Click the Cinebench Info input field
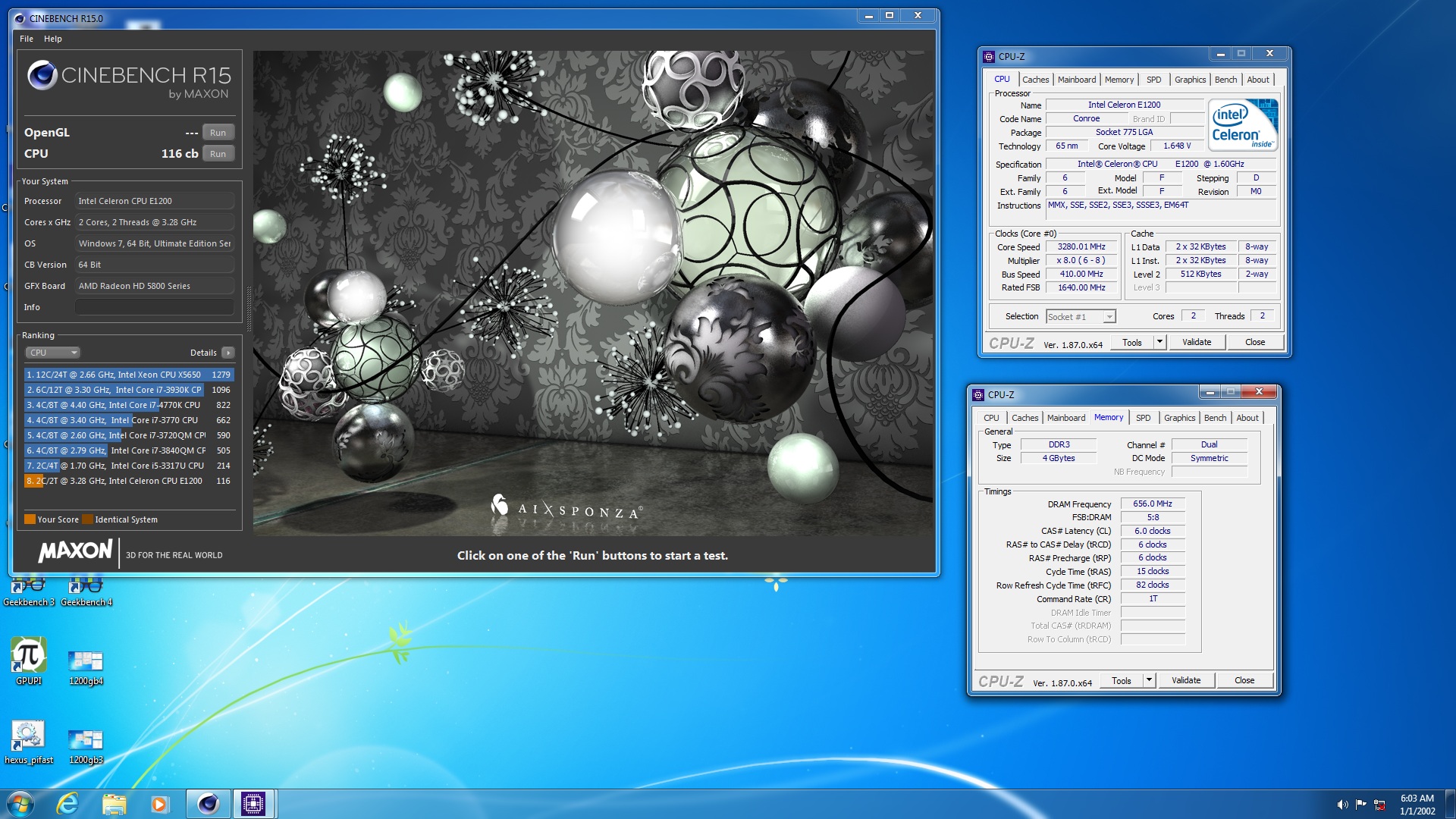Viewport: 1456px width, 819px height. pos(154,307)
